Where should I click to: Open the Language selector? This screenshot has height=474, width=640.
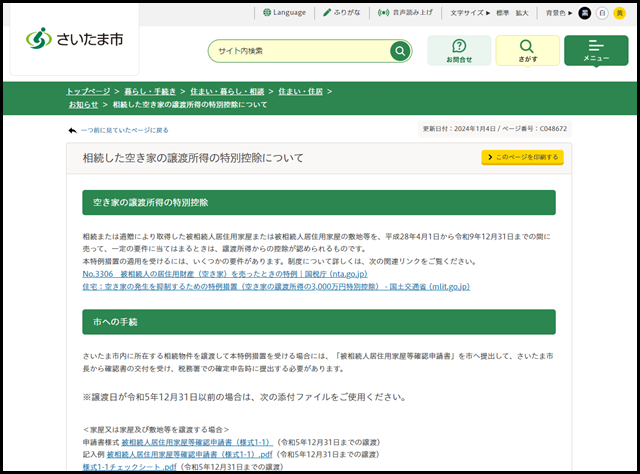pyautogui.click(x=284, y=13)
